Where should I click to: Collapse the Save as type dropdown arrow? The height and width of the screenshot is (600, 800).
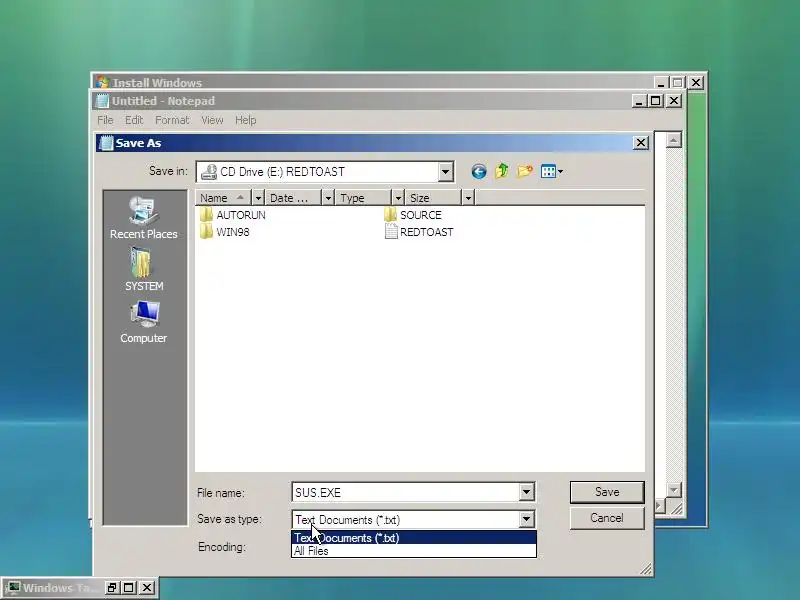tap(526, 519)
